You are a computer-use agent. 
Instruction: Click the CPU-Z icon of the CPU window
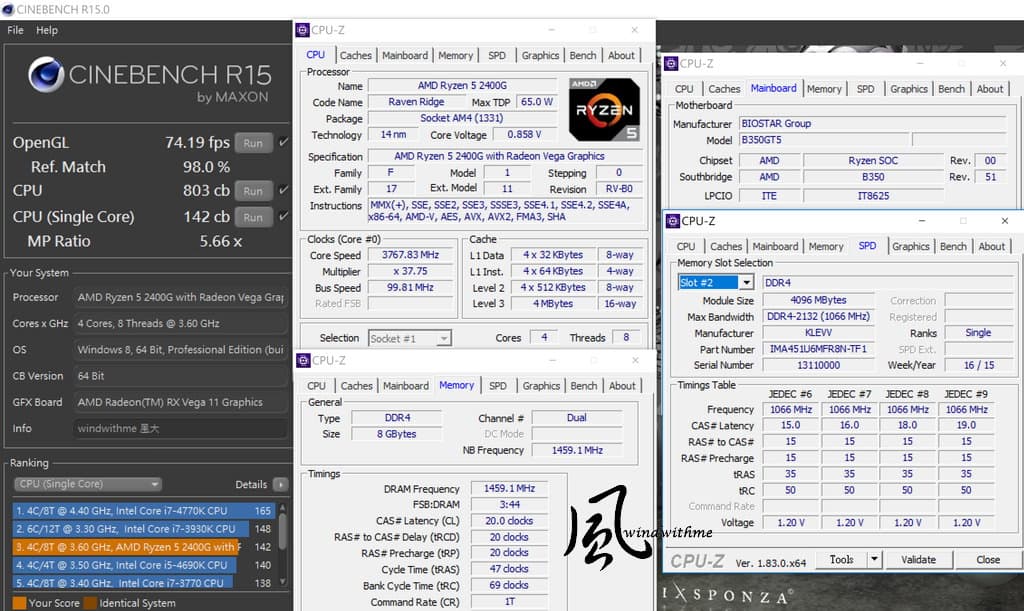point(302,30)
